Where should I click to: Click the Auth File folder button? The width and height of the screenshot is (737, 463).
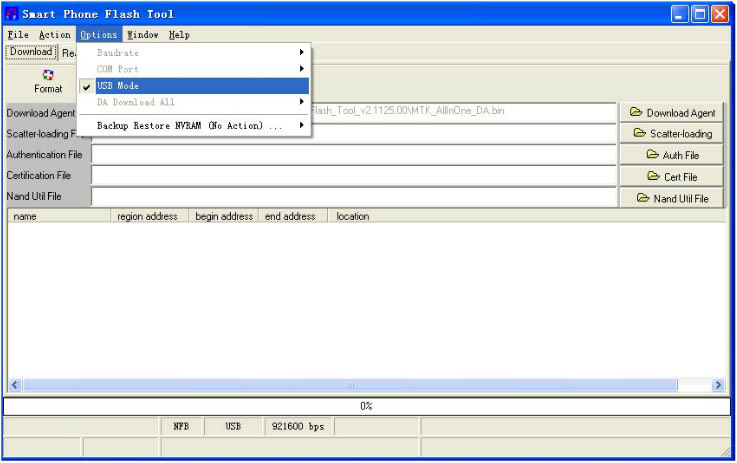tap(673, 155)
